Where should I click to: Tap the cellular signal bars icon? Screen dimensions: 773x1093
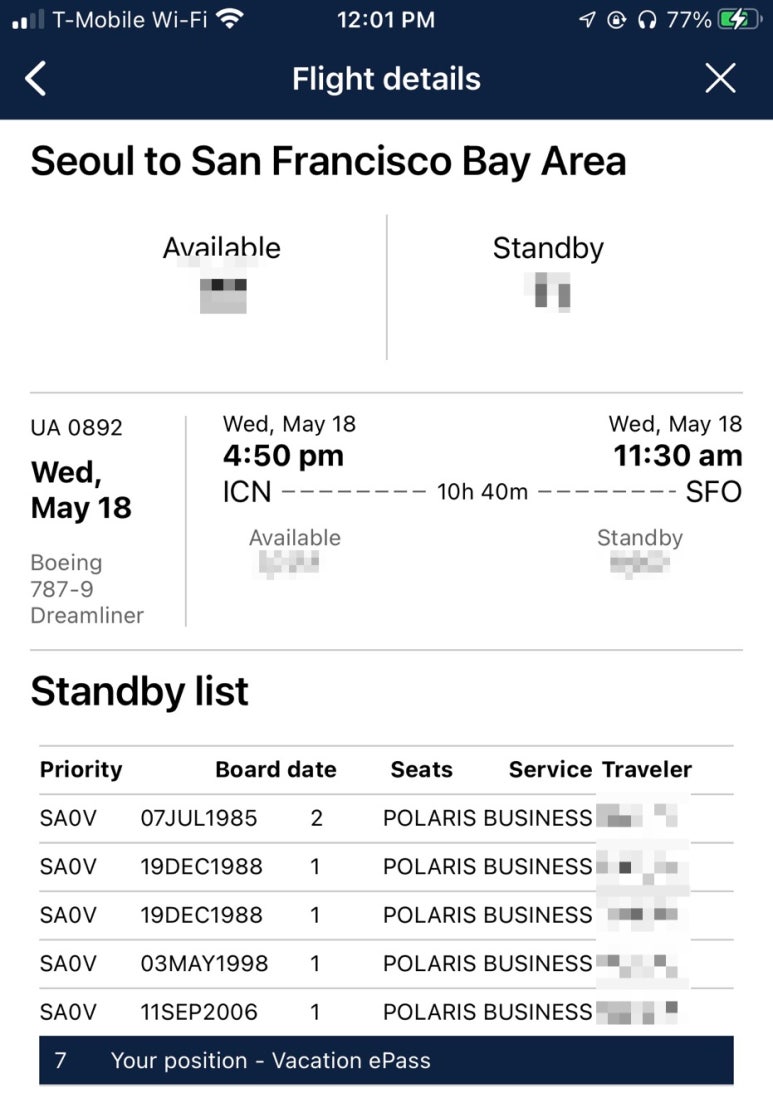coord(28,20)
